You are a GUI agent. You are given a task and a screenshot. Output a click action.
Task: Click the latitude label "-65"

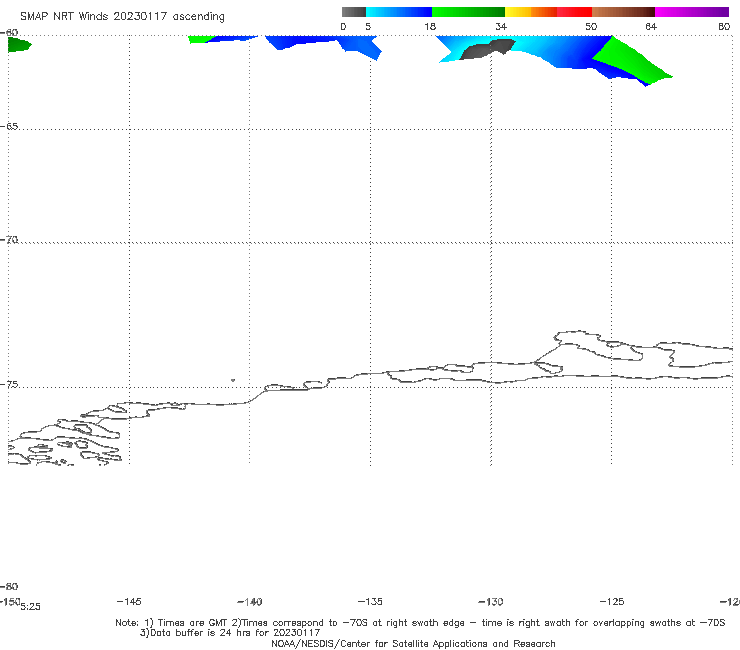[9, 126]
